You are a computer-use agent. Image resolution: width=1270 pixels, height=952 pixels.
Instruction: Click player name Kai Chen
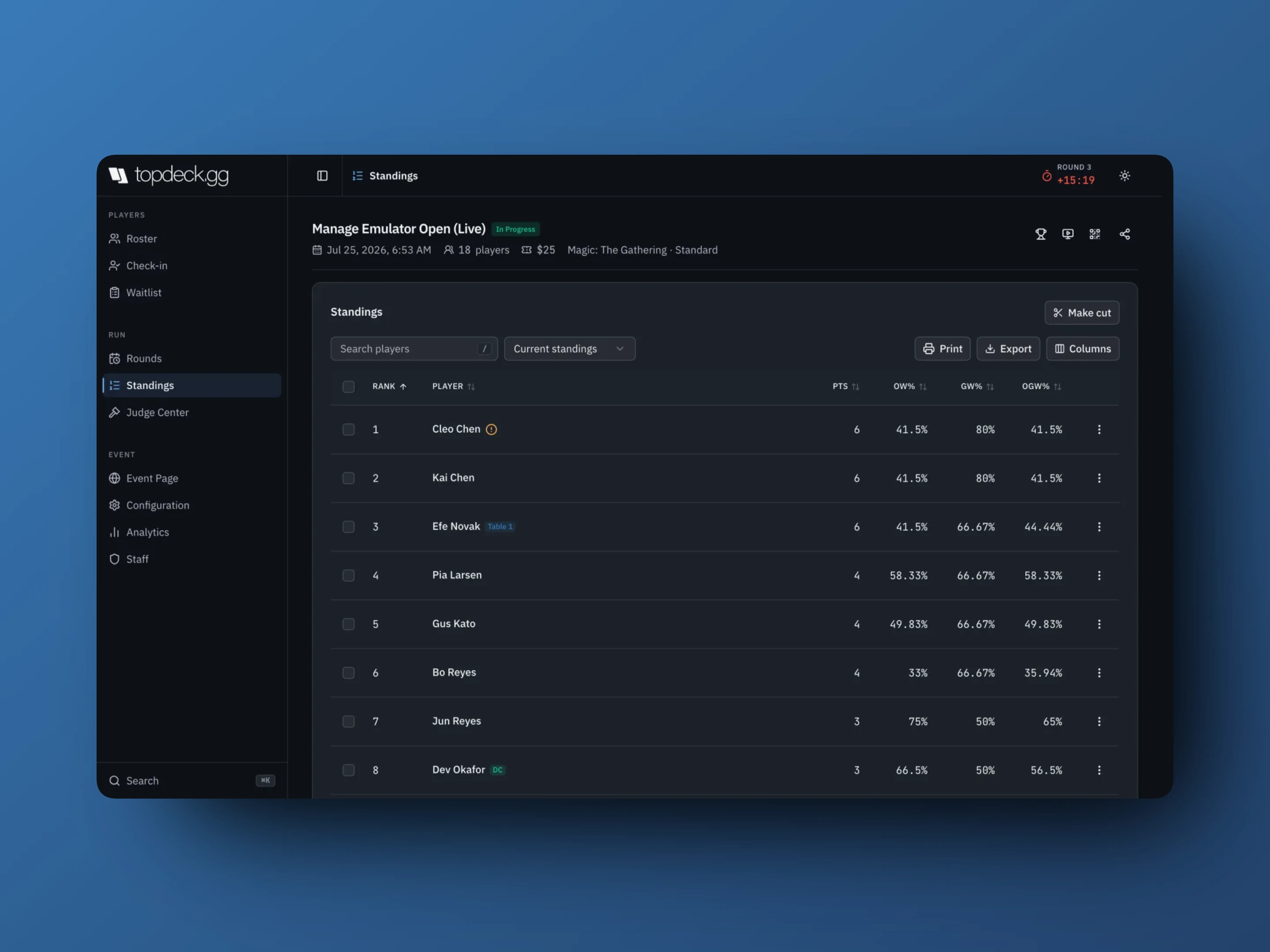pos(453,478)
